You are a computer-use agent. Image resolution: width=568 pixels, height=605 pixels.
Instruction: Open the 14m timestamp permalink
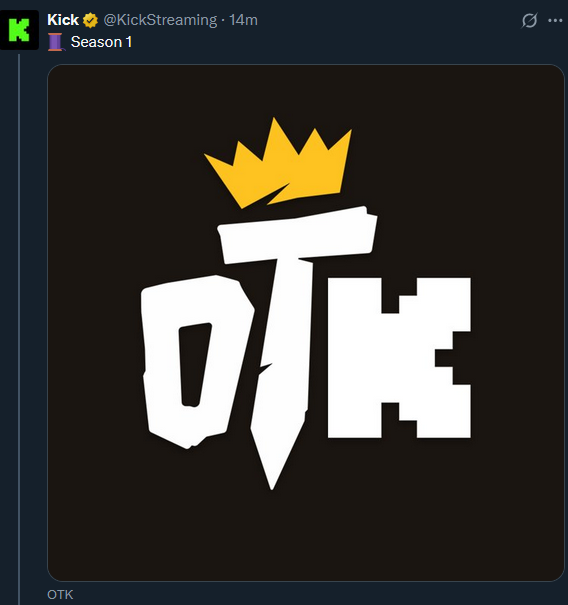point(243,20)
